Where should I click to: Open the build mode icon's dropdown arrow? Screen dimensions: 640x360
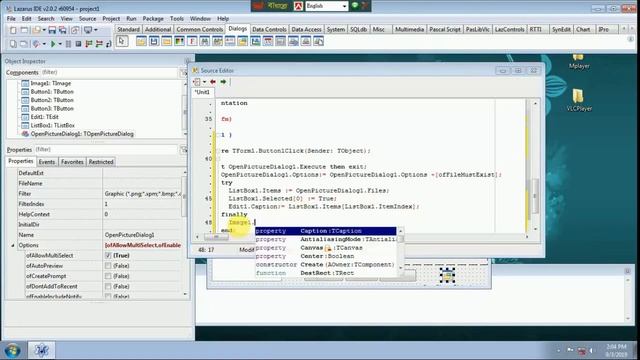point(44,44)
